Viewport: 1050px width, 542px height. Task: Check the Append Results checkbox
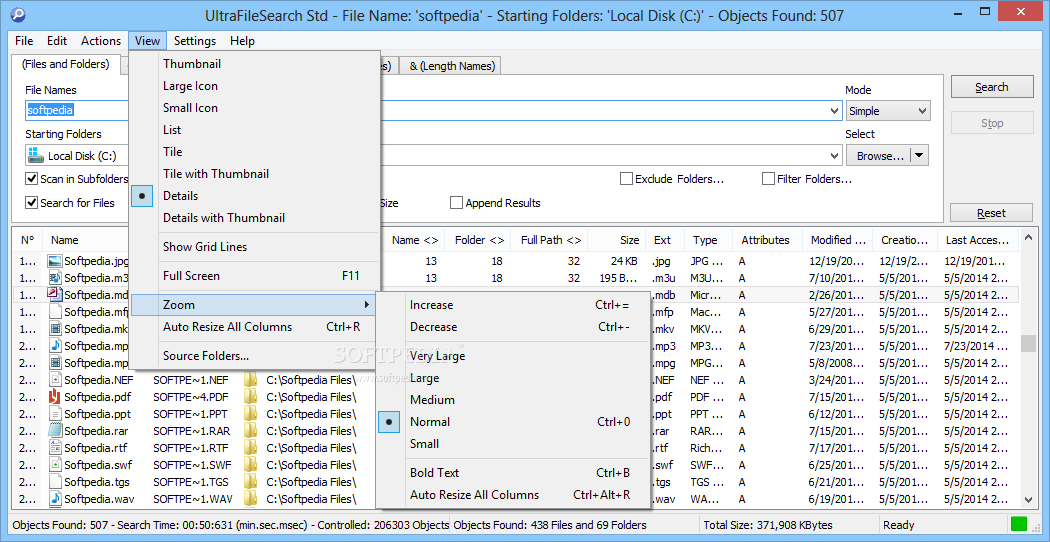coord(457,203)
